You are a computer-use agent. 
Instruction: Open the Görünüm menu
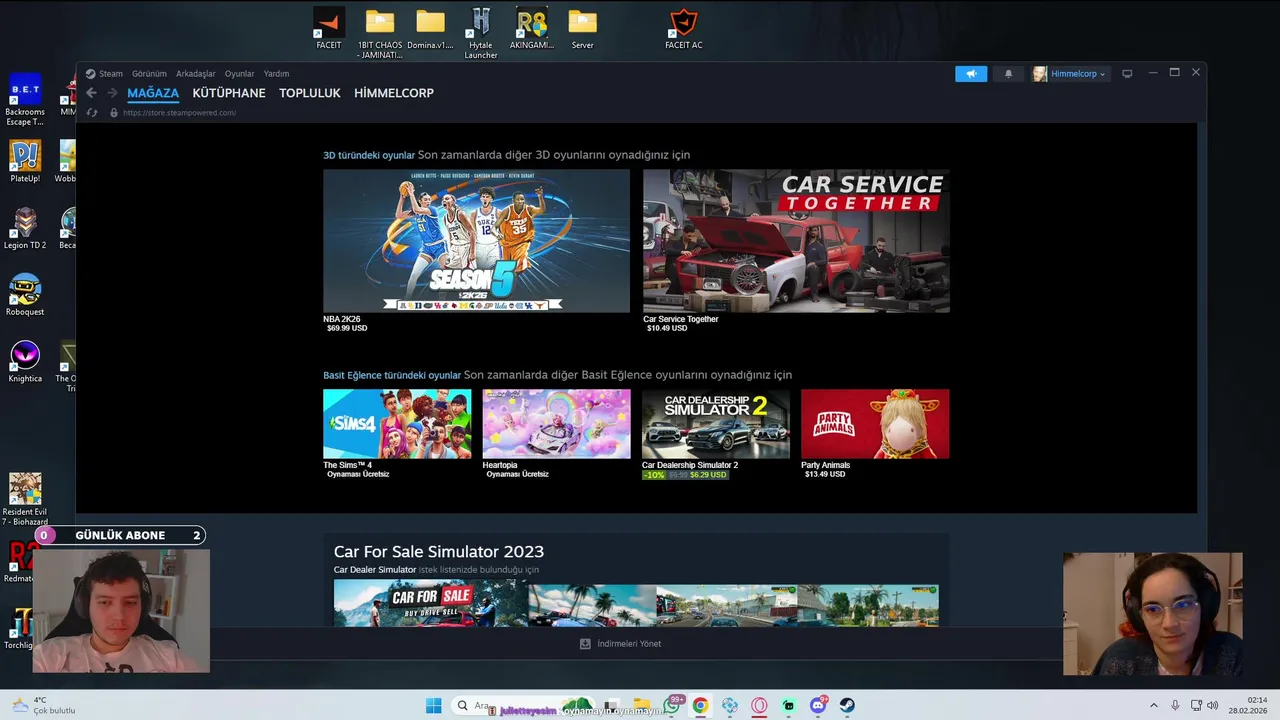pos(149,74)
